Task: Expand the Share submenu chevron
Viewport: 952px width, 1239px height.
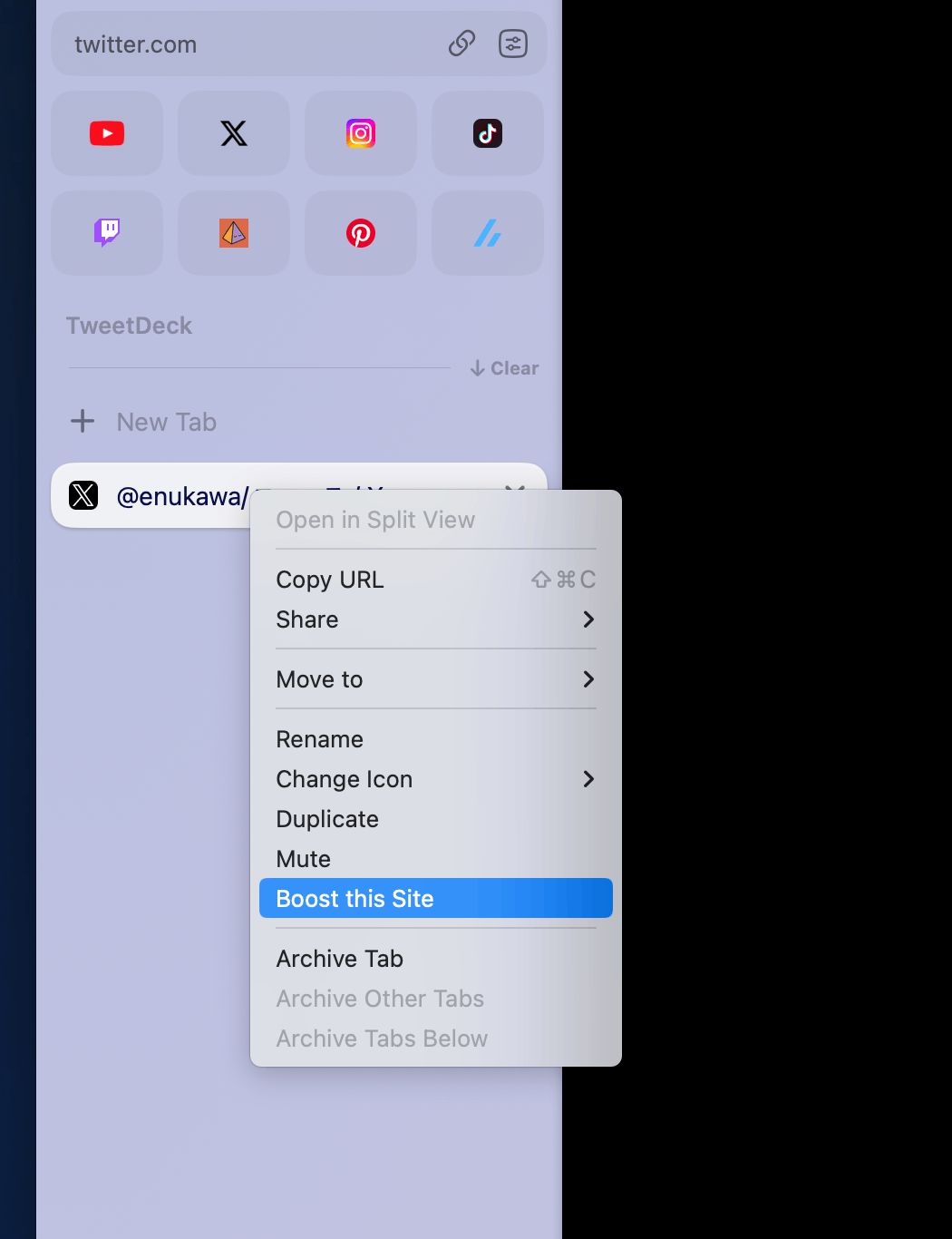Action: (588, 619)
